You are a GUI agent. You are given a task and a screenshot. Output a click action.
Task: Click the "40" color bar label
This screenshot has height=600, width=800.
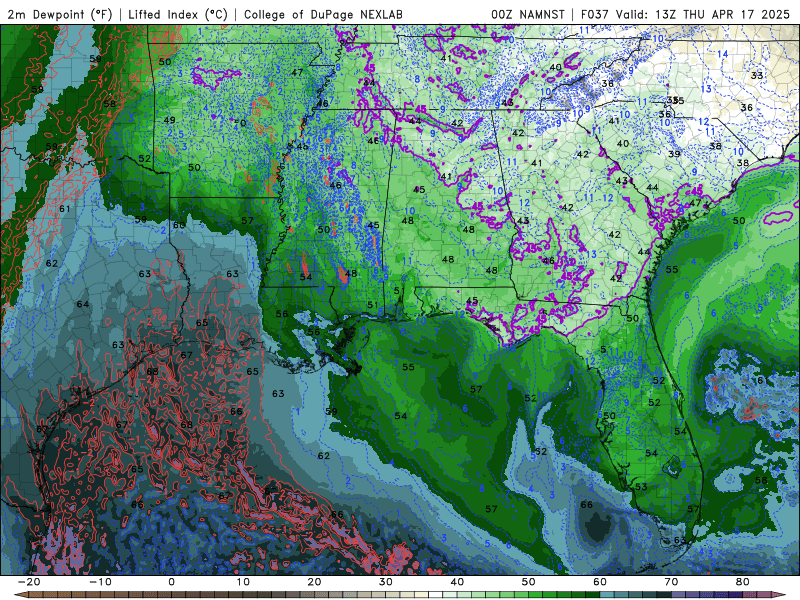457,582
